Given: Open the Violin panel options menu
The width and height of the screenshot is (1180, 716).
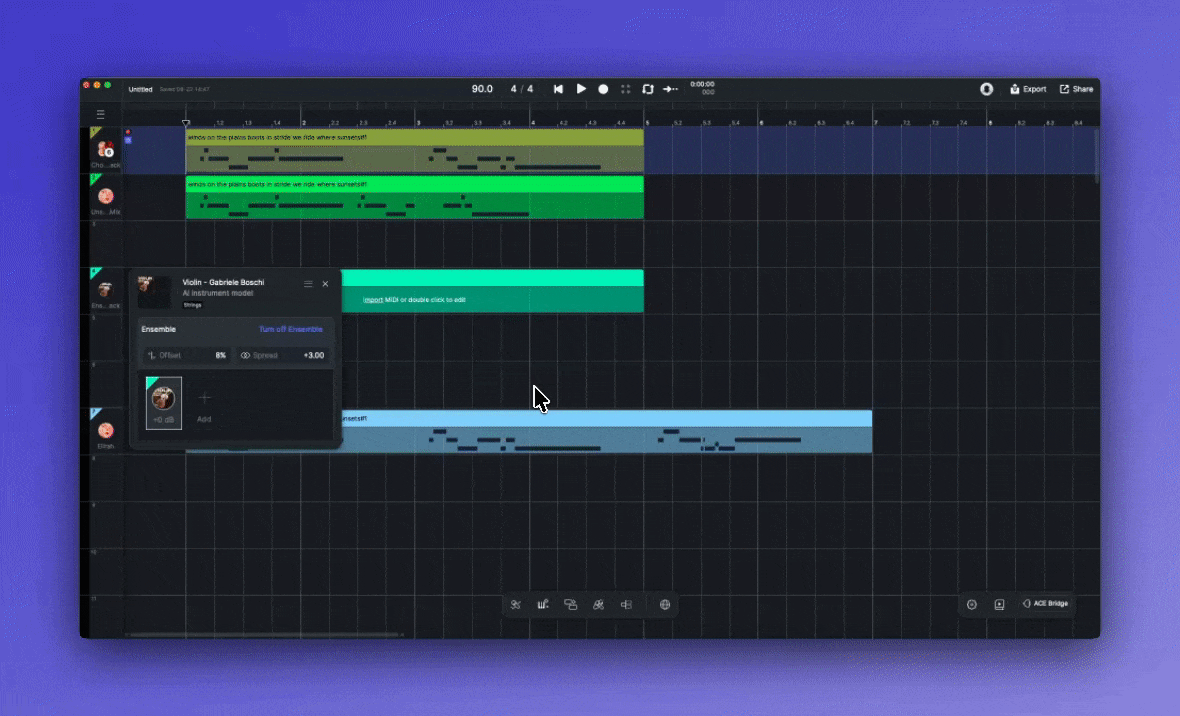Looking at the screenshot, I should pyautogui.click(x=308, y=284).
